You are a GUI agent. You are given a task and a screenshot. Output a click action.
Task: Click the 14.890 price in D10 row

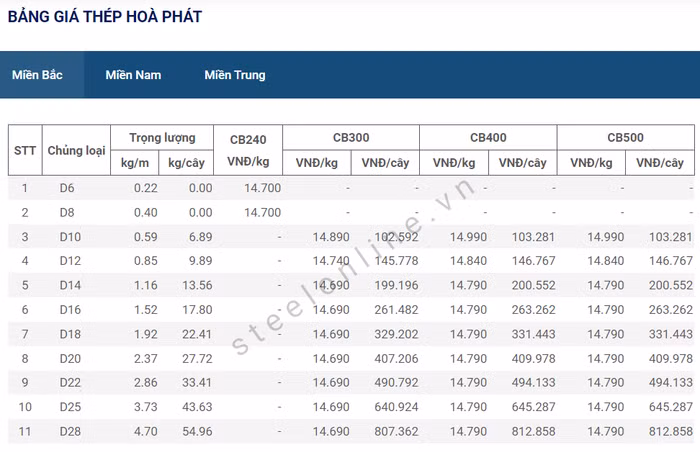click(x=331, y=237)
